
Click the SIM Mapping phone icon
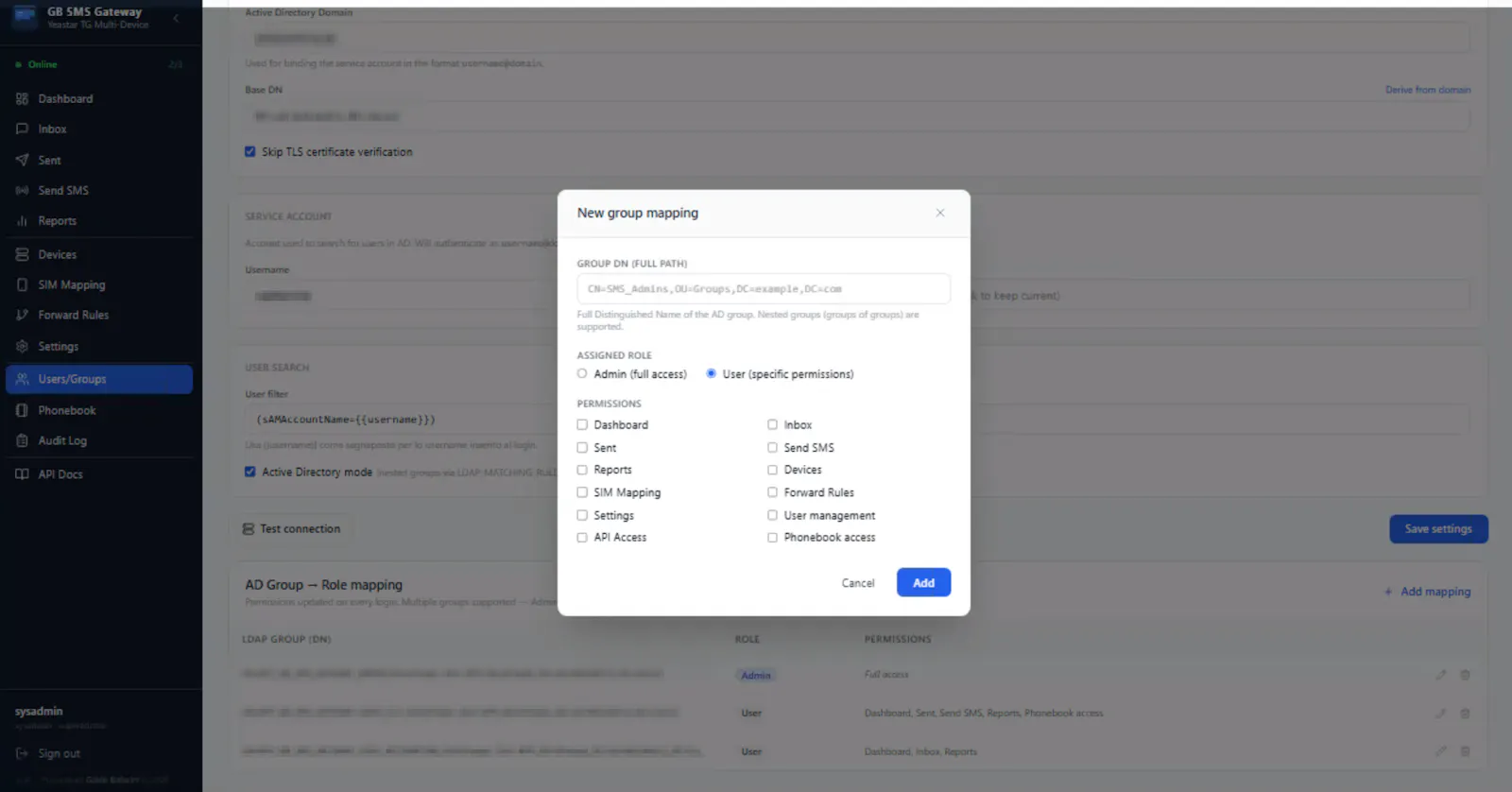click(22, 284)
